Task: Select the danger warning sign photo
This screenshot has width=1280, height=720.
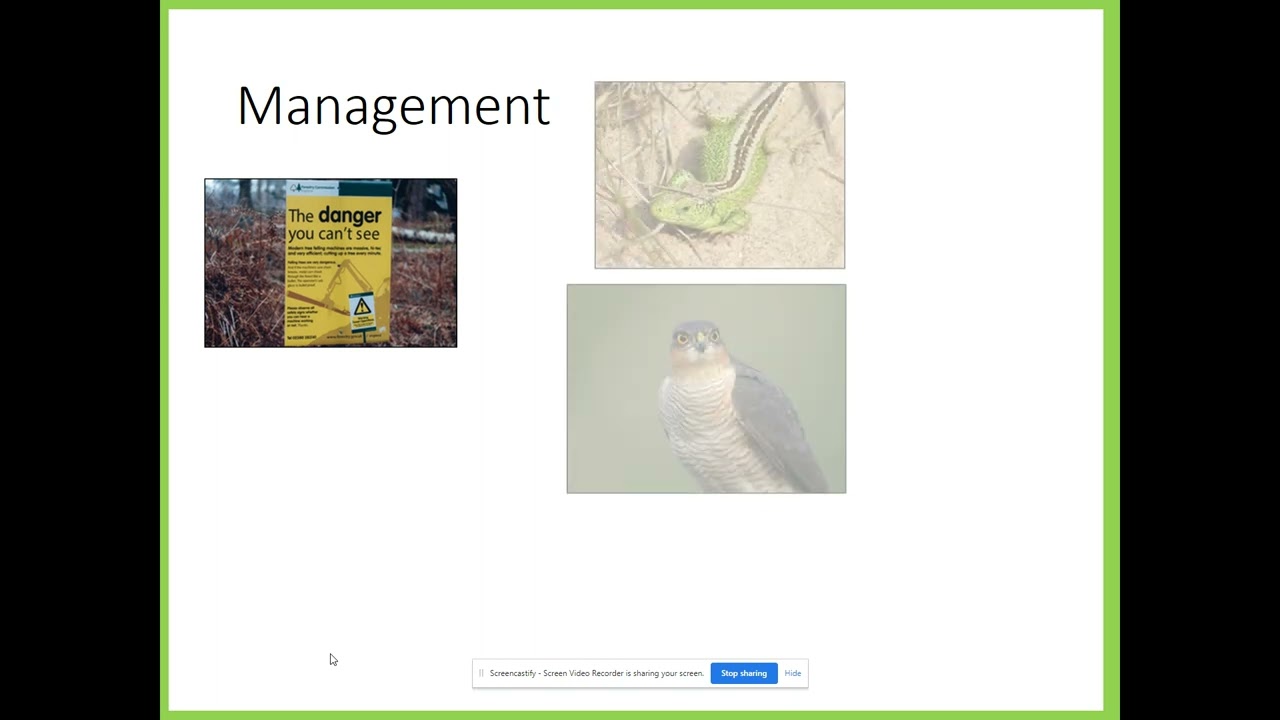Action: 331,263
